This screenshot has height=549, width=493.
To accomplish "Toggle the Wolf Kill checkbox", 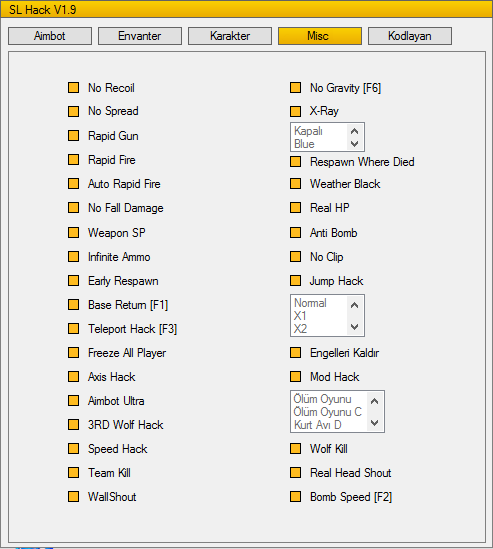I will point(295,449).
